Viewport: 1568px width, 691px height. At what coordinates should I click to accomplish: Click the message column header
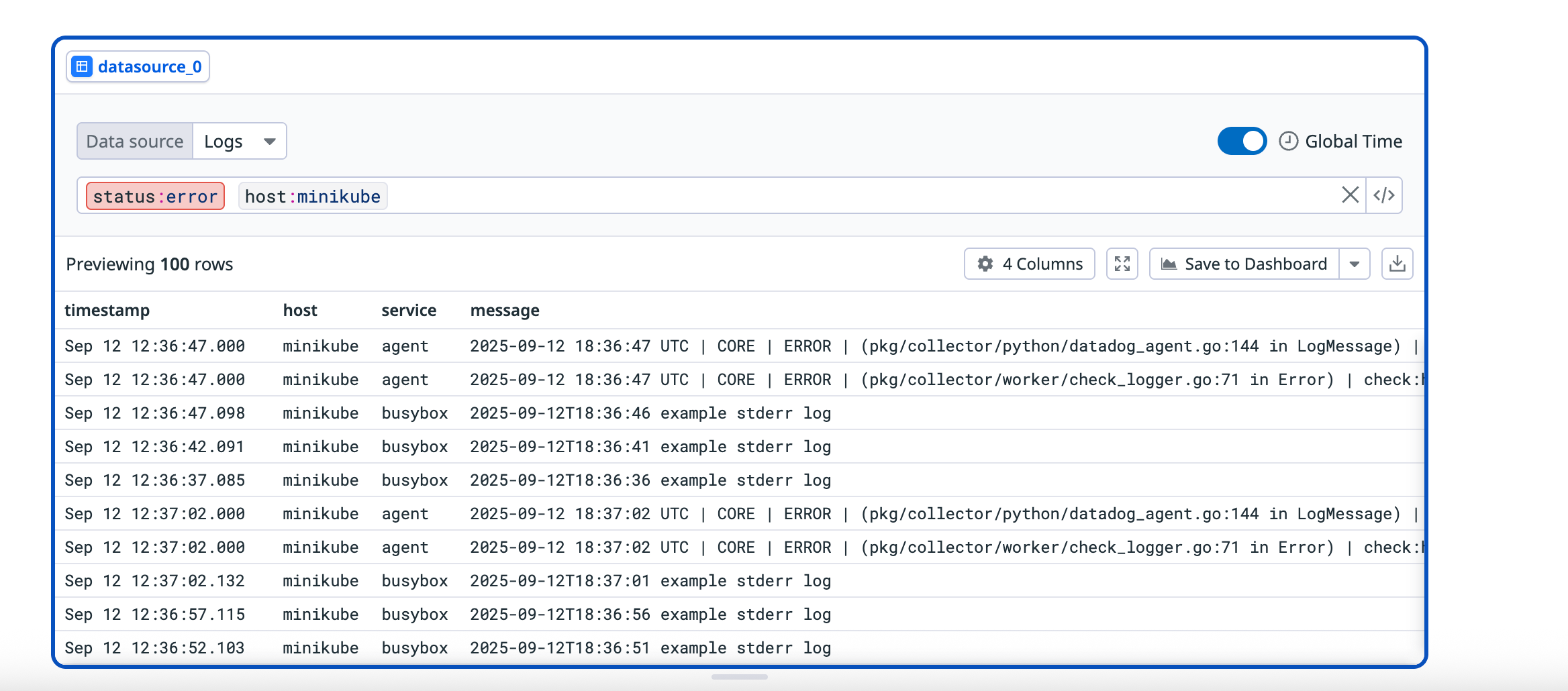coord(504,310)
